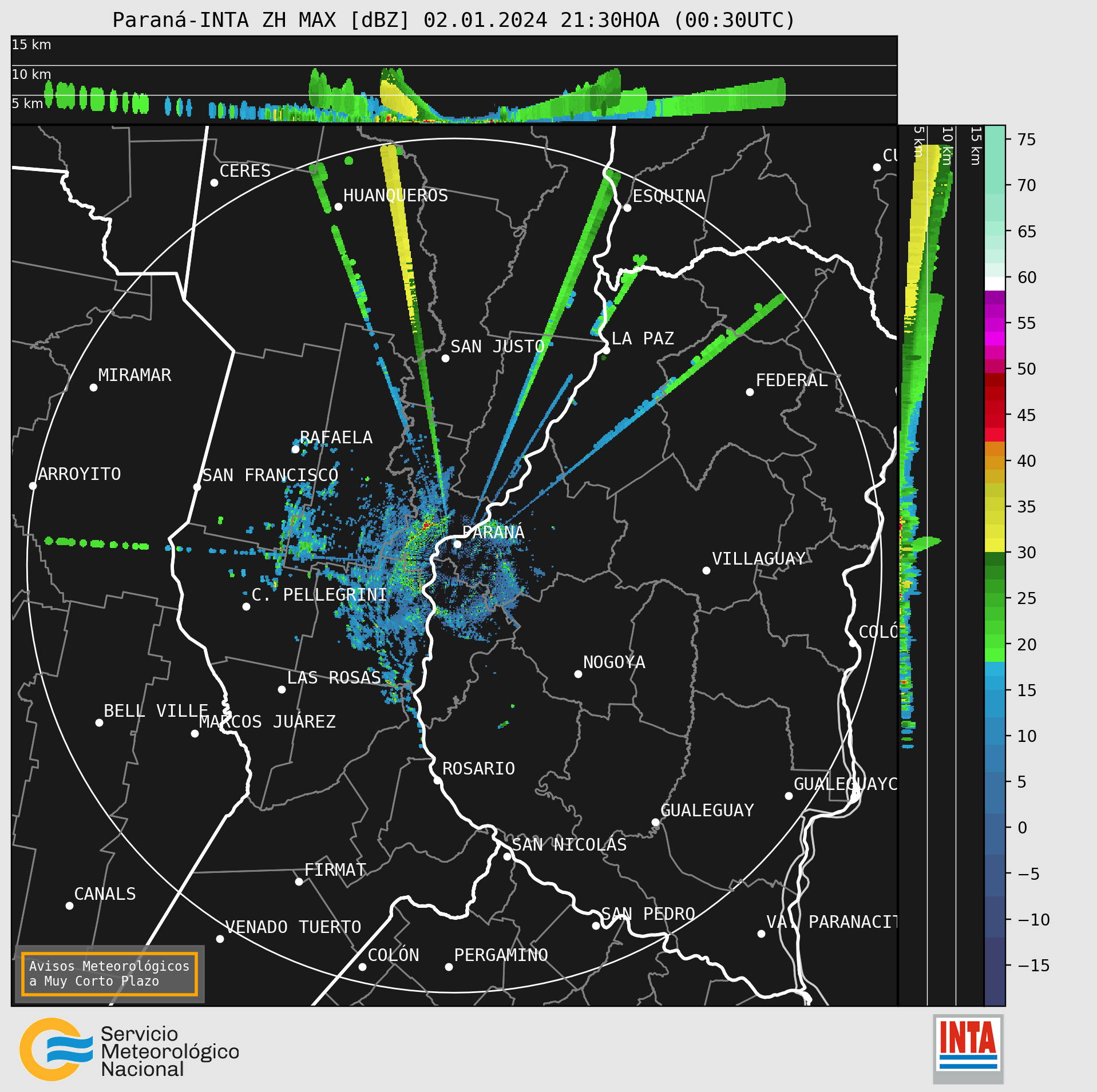The image size is (1097, 1092).
Task: Click the light blue 15 dBZ color band
Action: 995,683
